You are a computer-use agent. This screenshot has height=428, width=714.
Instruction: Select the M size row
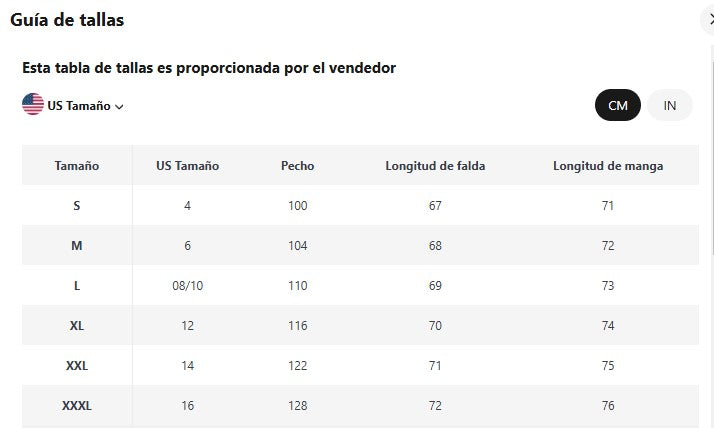pyautogui.click(x=77, y=246)
